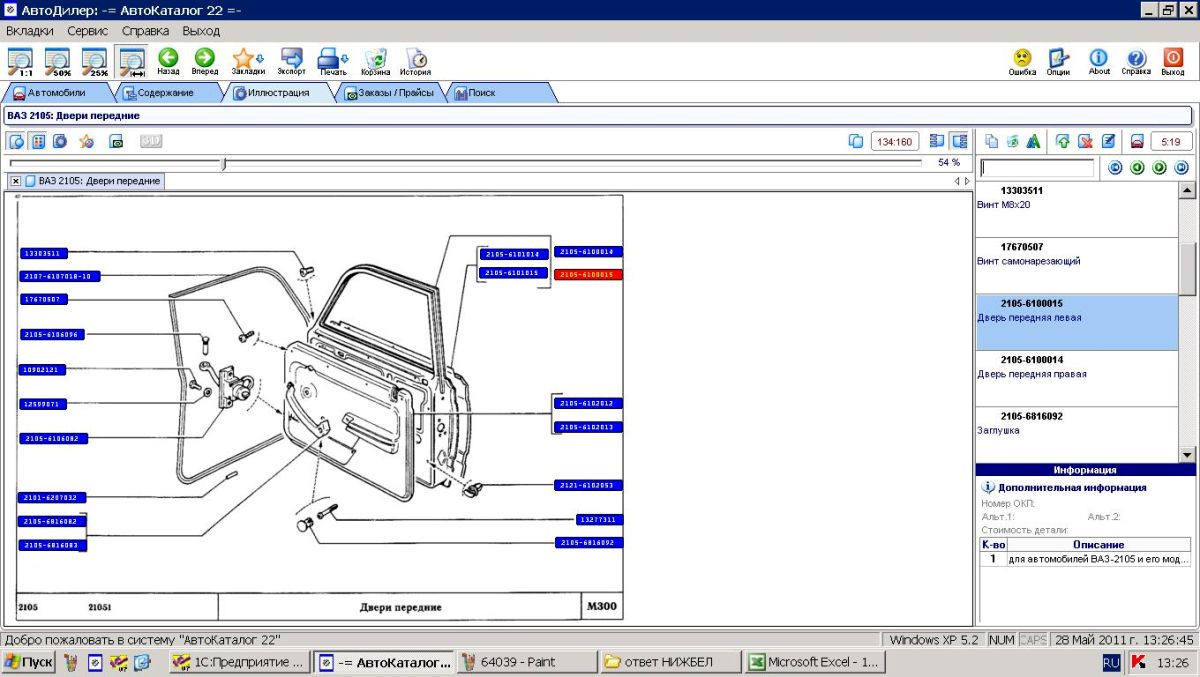Click the green refresh document icon
The width and height of the screenshot is (1200, 677).
(1013, 141)
